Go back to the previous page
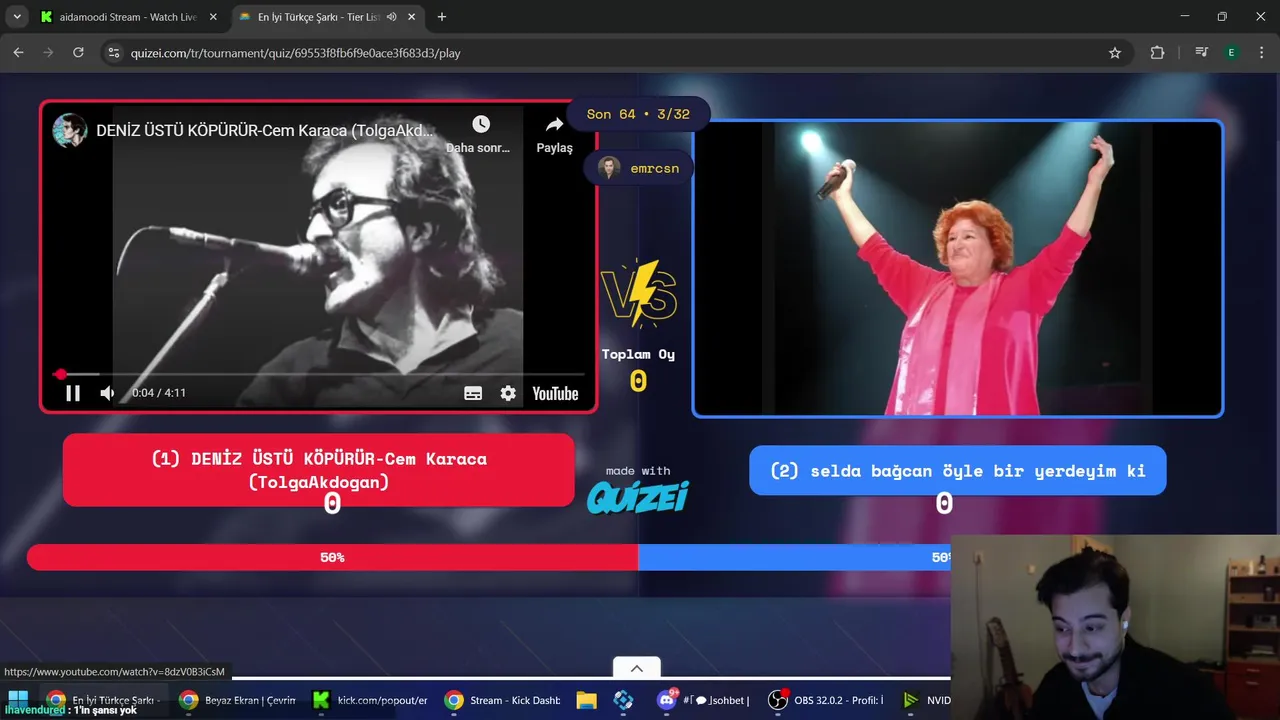This screenshot has height=720, width=1280. coord(18,53)
